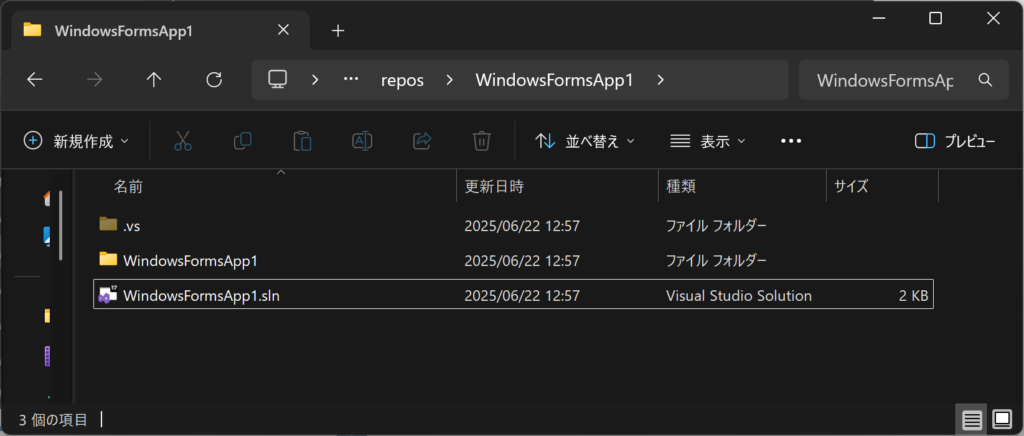Switch to large icons view in status bar
The image size is (1024, 436).
(1002, 419)
